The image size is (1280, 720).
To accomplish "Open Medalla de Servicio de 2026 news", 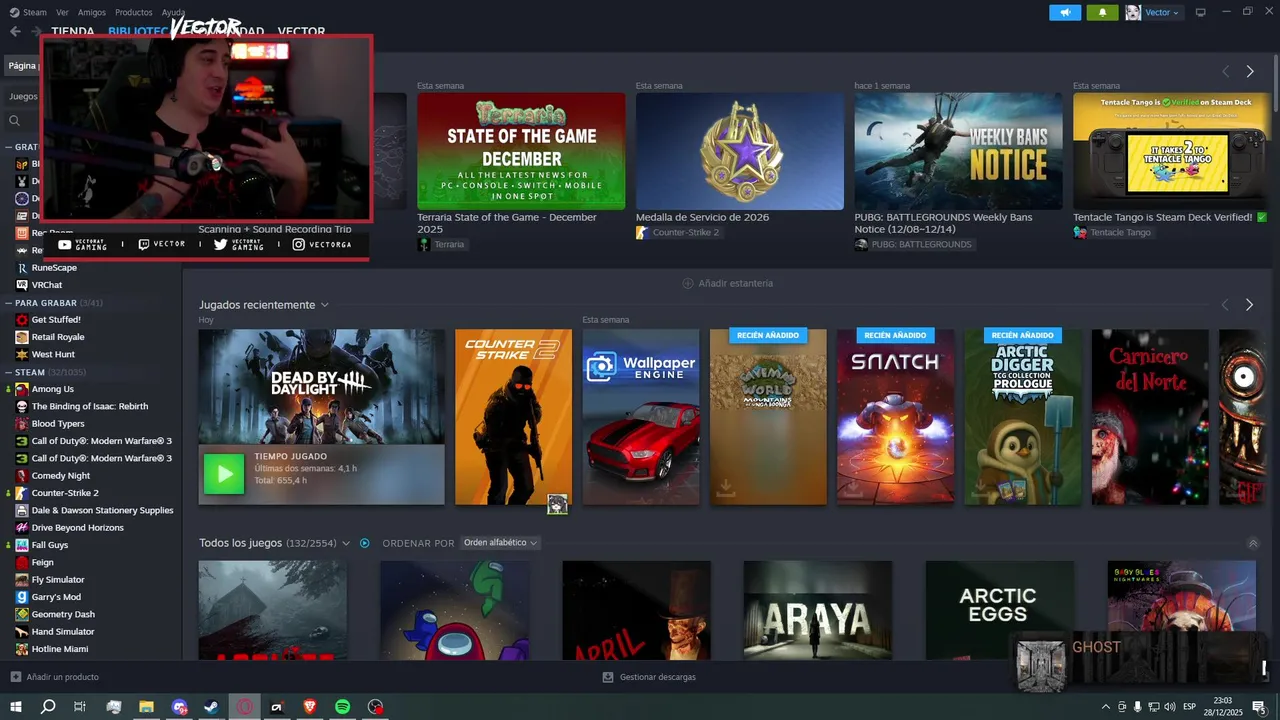I will click(x=702, y=217).
